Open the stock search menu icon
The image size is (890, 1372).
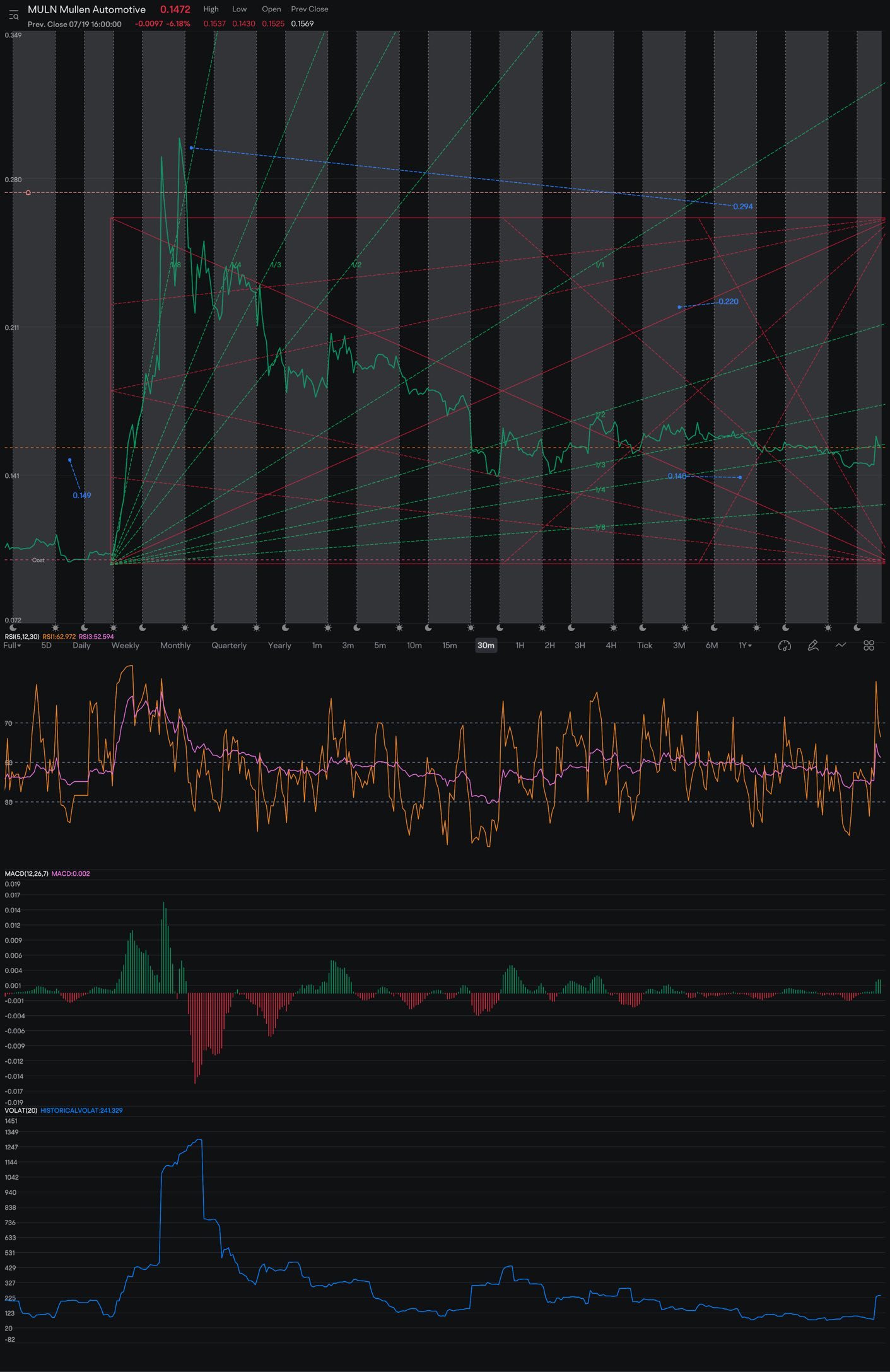[x=13, y=15]
